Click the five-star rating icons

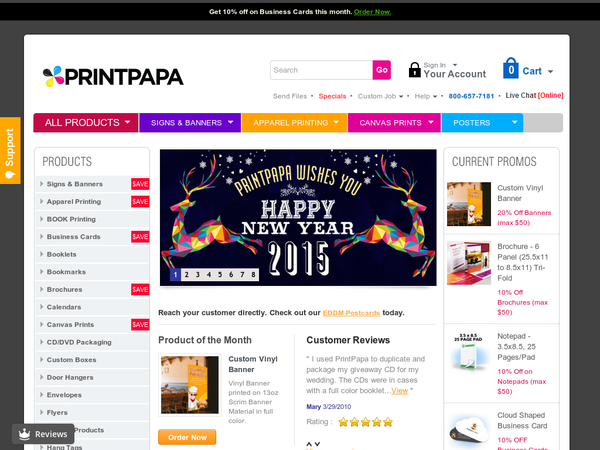click(366, 422)
